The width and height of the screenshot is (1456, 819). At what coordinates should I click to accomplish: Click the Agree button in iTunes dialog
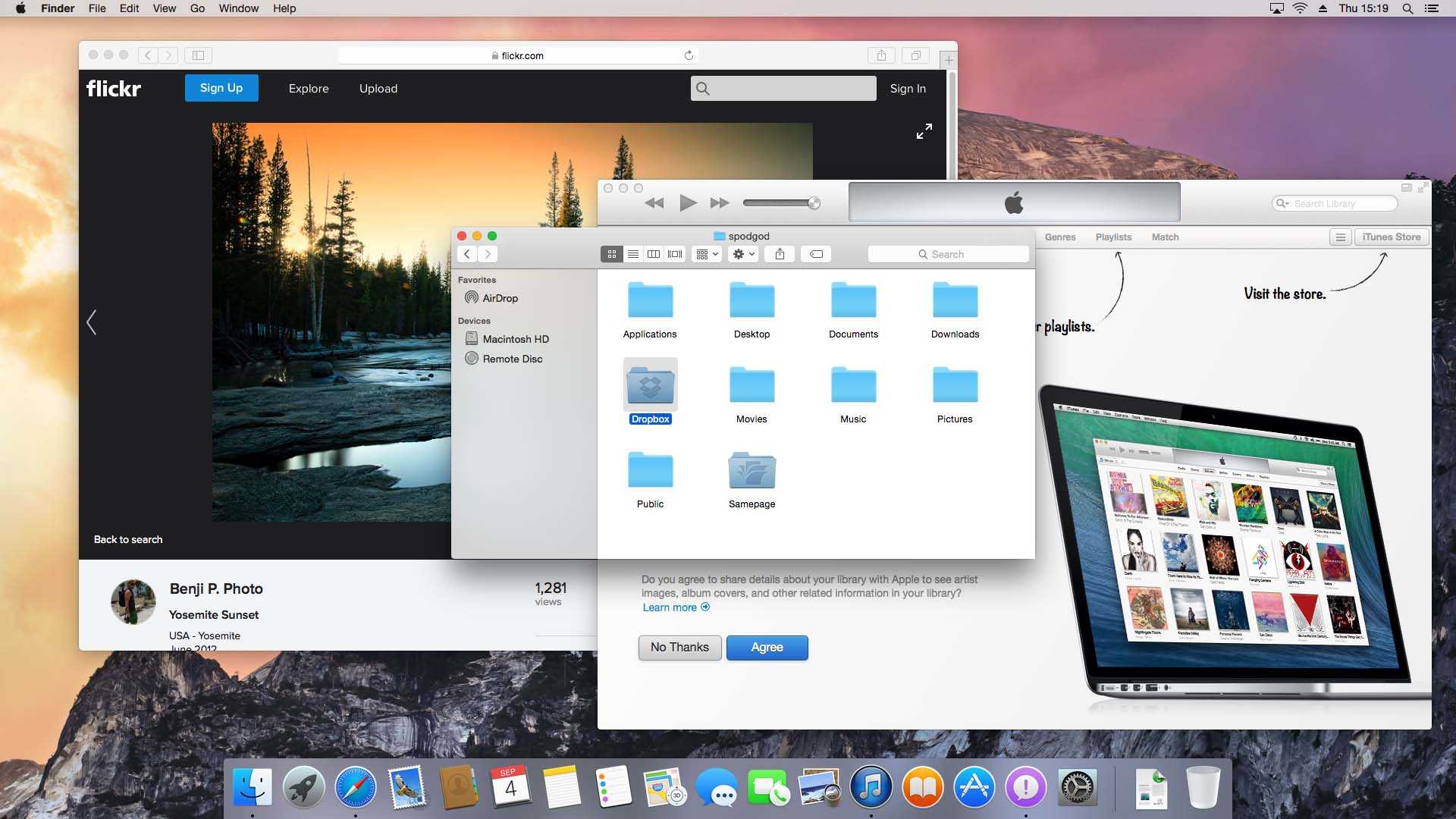point(767,647)
